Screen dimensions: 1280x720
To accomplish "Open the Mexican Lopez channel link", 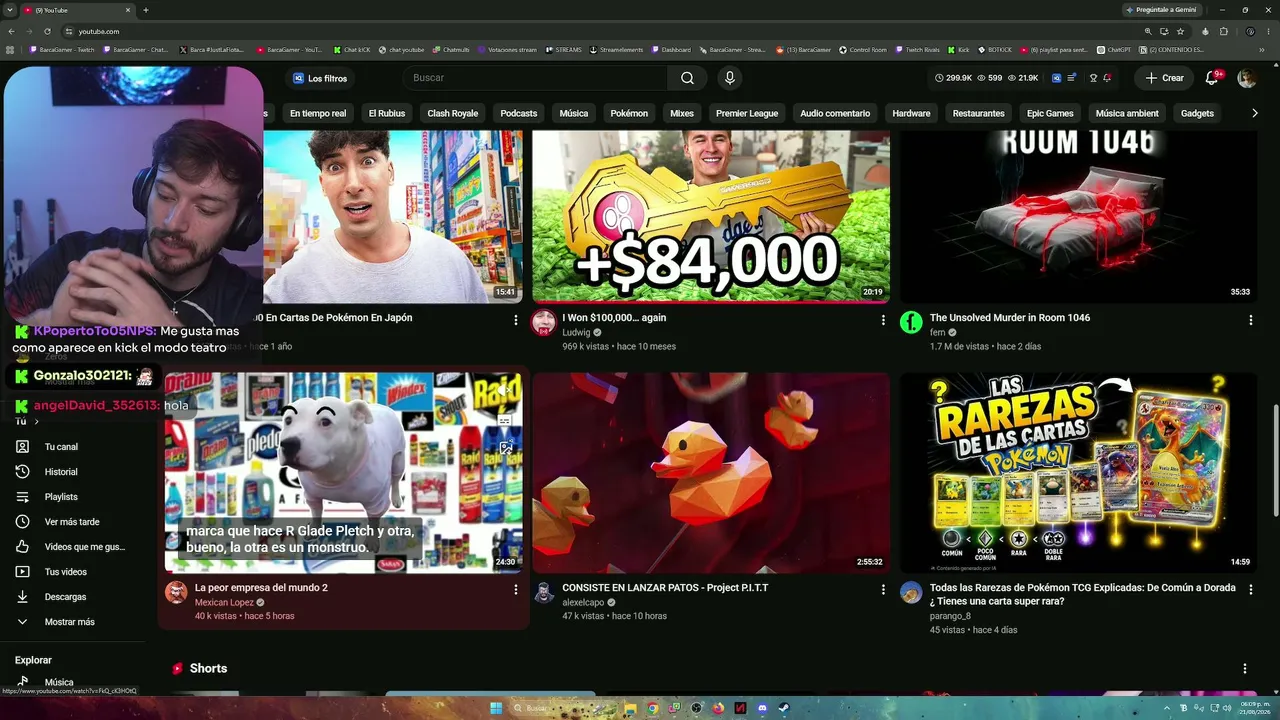I will (x=224, y=602).
